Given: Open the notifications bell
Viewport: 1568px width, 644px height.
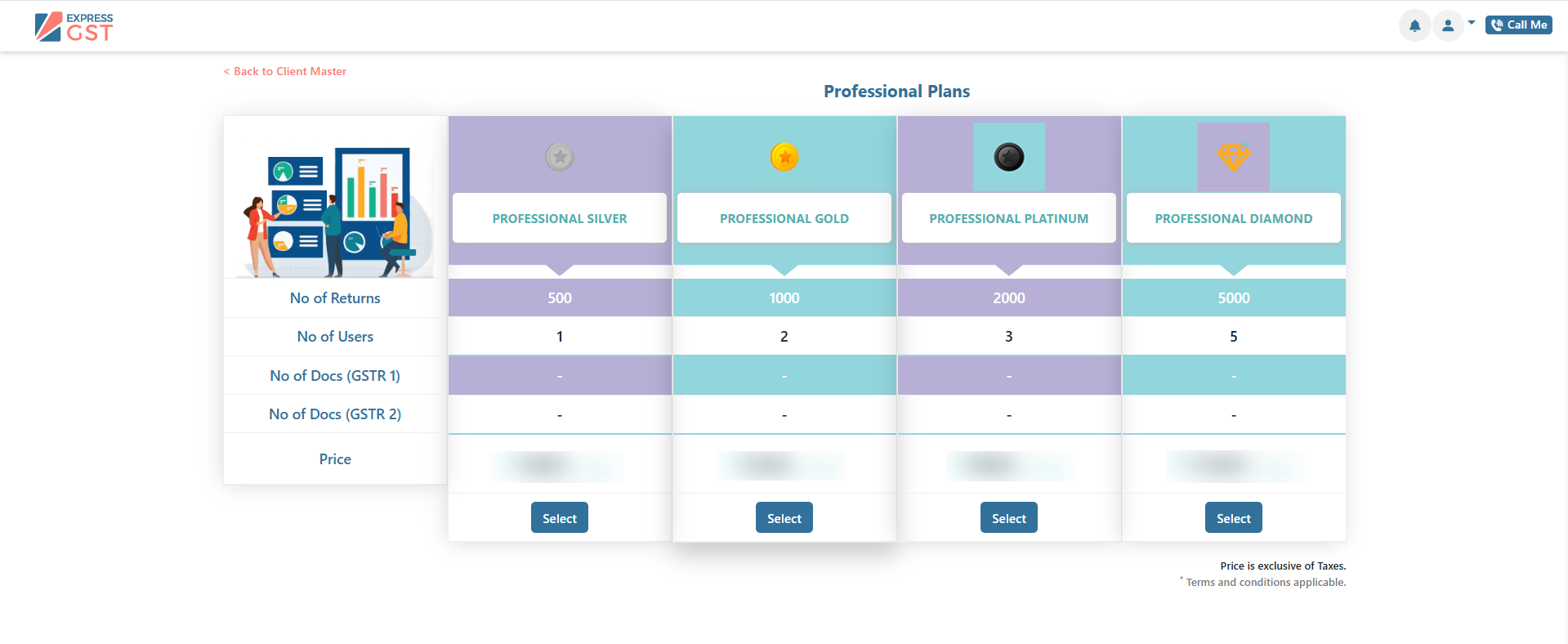Looking at the screenshot, I should click(1414, 25).
